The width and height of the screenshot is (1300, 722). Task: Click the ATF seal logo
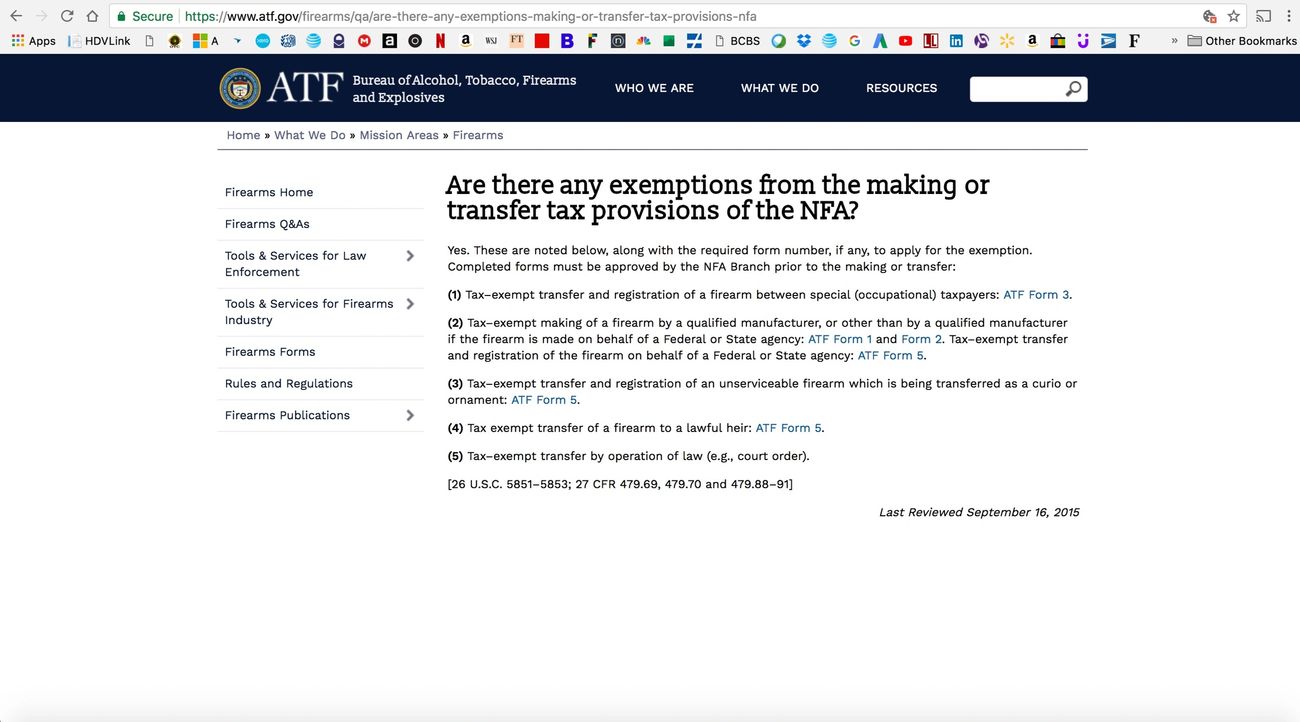pos(240,88)
